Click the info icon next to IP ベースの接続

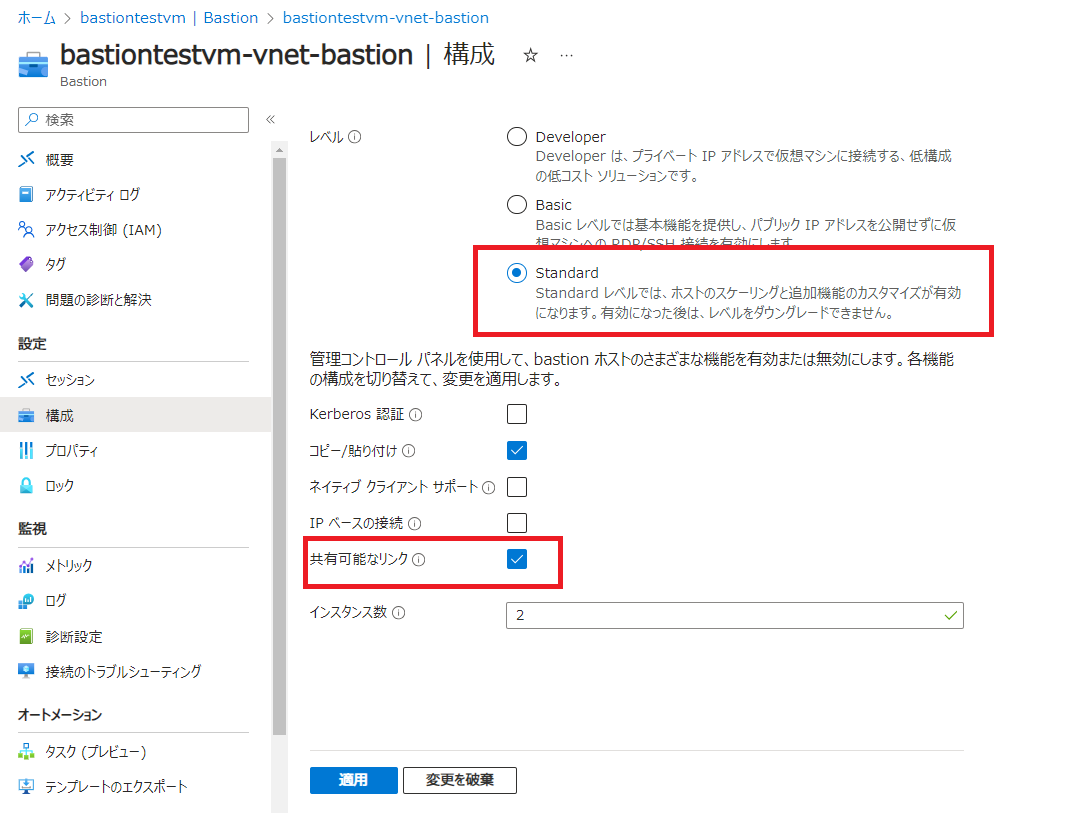pos(414,523)
